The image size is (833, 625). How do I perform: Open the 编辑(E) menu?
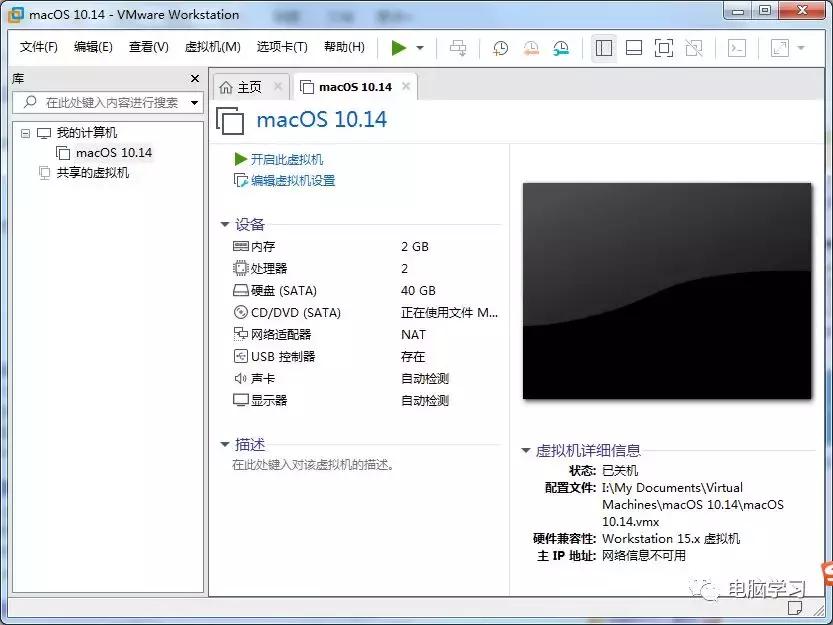tap(93, 47)
